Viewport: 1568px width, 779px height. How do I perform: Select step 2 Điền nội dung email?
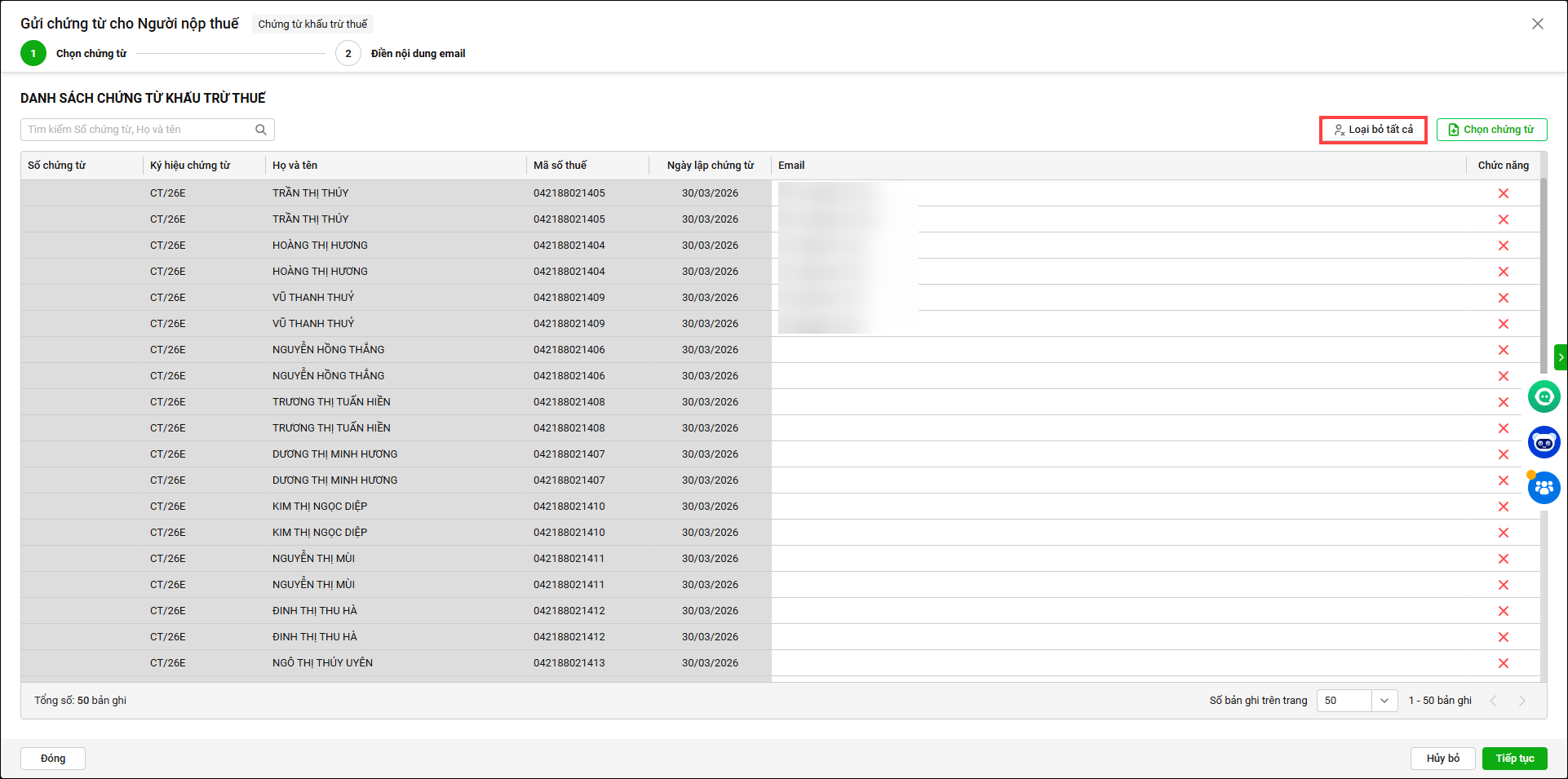tap(348, 54)
